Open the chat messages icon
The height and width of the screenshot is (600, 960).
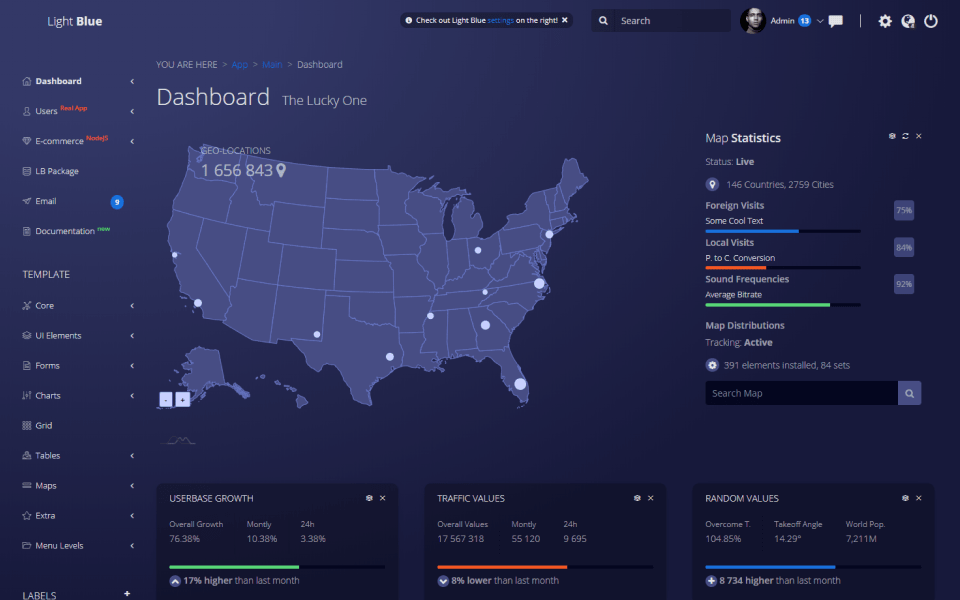(836, 21)
